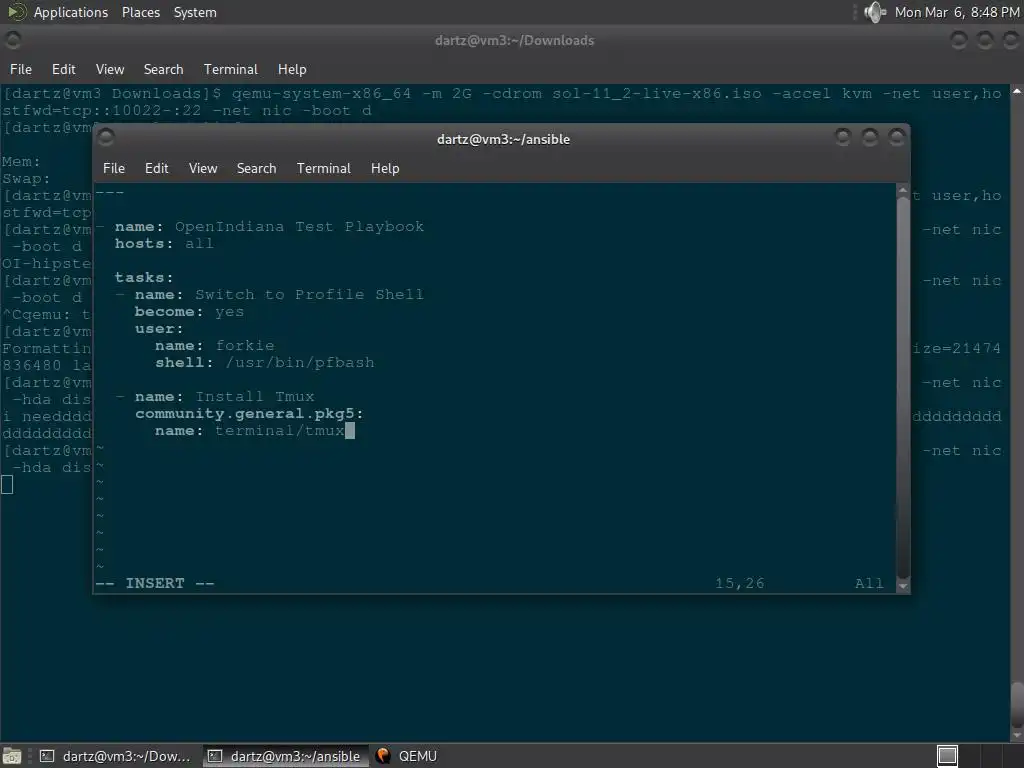Close the Downloads terminal window
This screenshot has height=768, width=1024.
tap(1010, 40)
